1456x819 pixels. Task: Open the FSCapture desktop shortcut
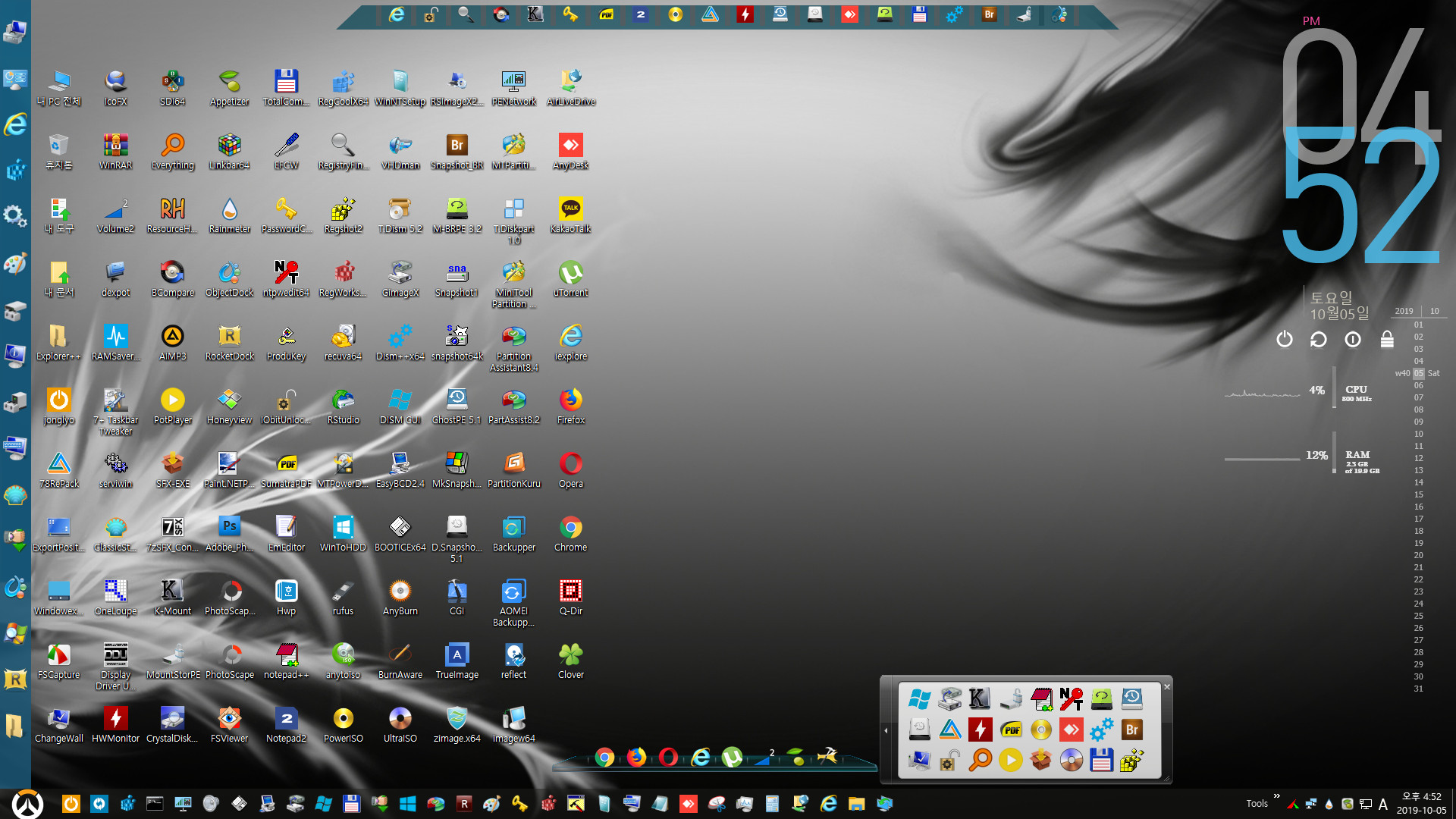click(x=58, y=661)
